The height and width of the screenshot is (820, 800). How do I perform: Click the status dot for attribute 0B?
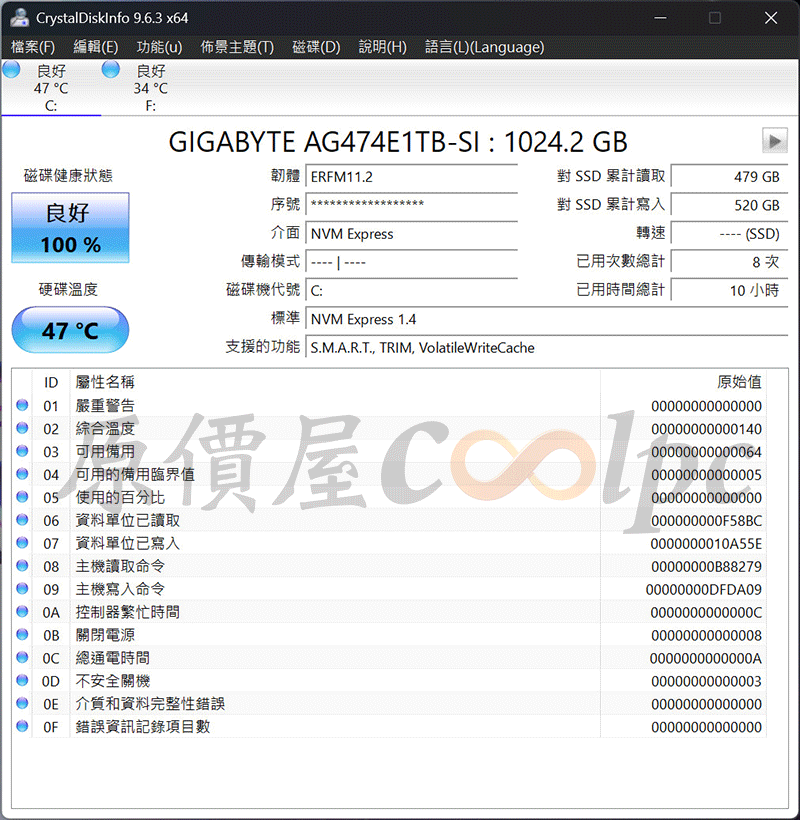[22, 634]
